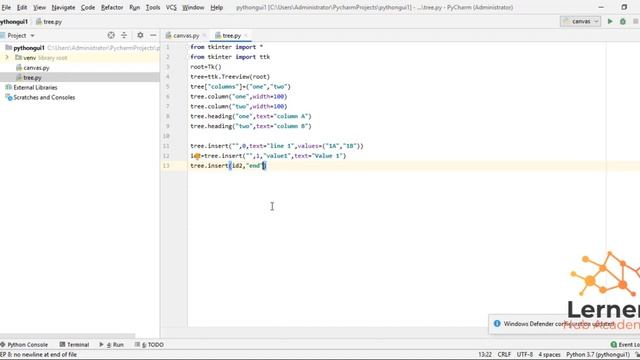Screen dimensions: 640x360
Task: Hide the Project panel with minus icon
Action: click(153, 36)
